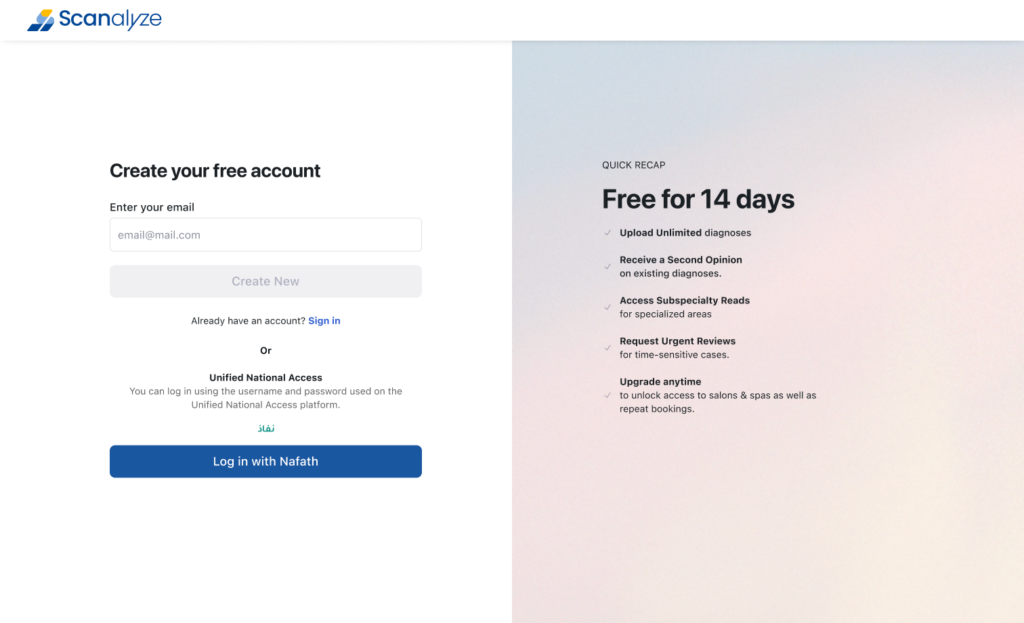1024x623 pixels.
Task: Click the Unified National Access heading
Action: (265, 378)
